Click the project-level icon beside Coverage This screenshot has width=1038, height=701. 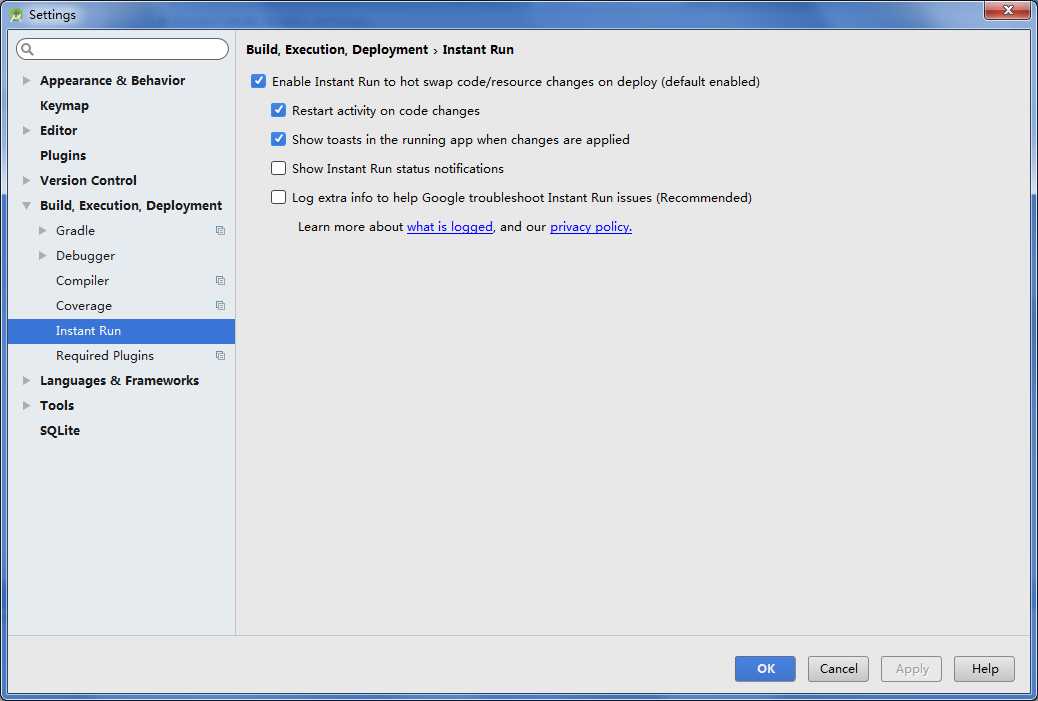pyautogui.click(x=220, y=306)
